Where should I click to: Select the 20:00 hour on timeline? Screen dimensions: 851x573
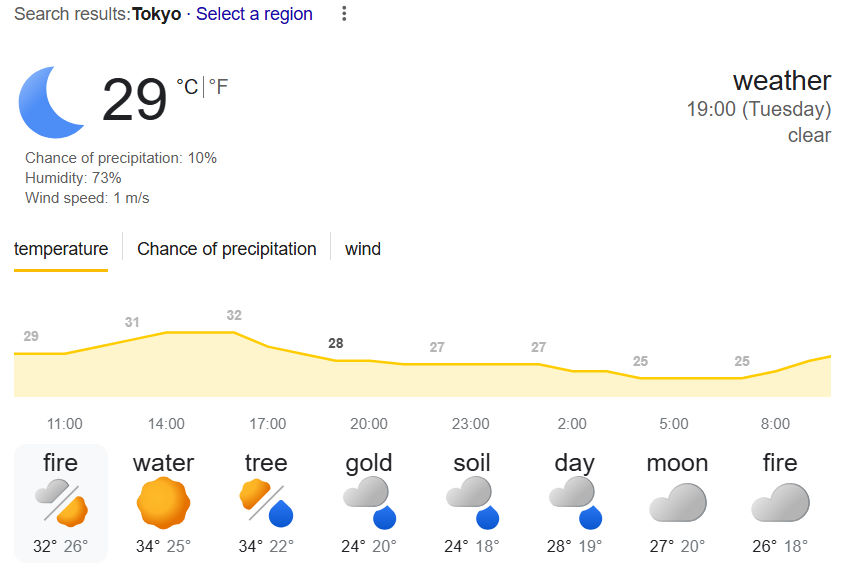369,424
